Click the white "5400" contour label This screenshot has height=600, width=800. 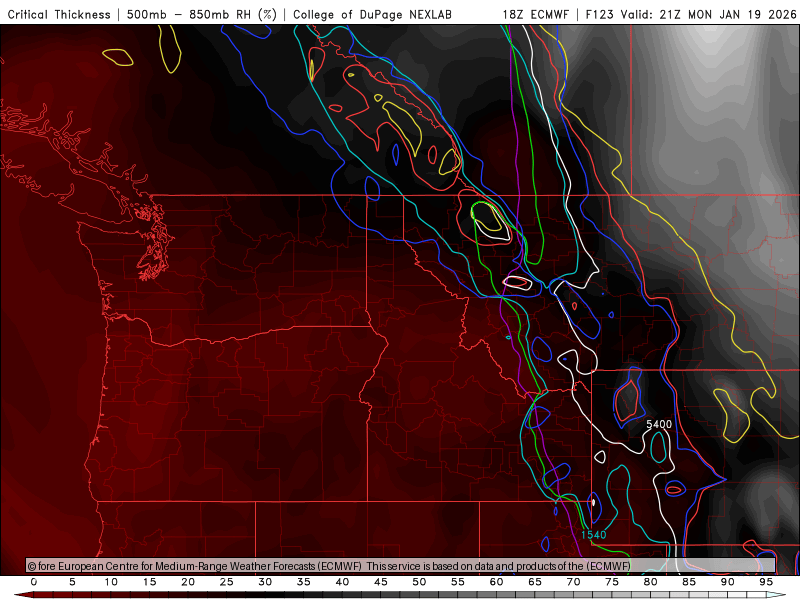(659, 424)
